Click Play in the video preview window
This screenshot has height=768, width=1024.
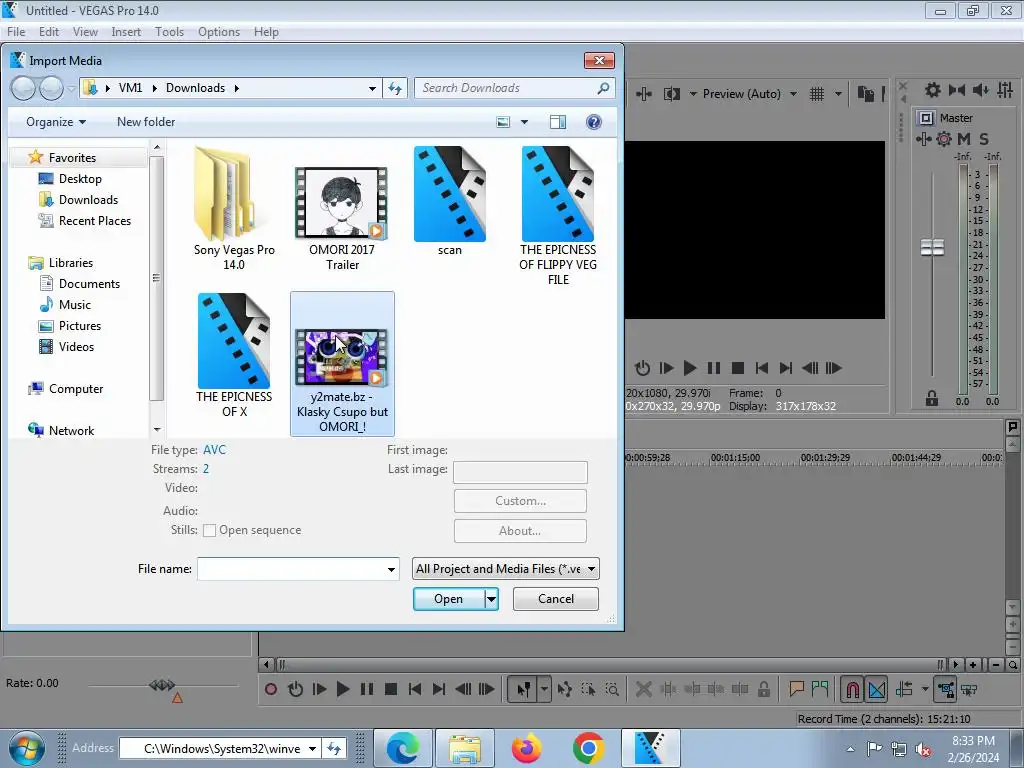(690, 368)
